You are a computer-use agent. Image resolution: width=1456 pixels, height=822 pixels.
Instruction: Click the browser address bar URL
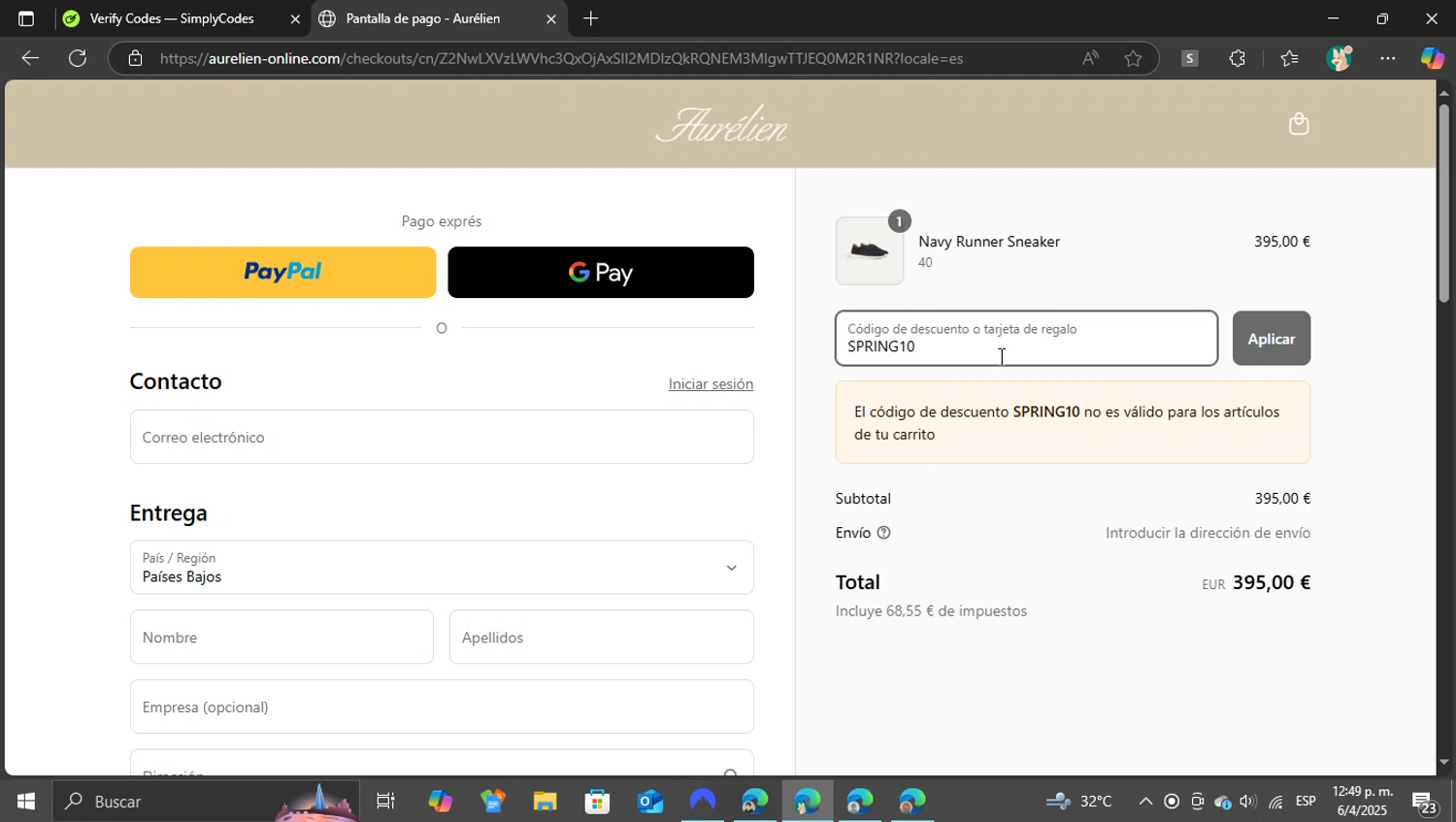click(561, 58)
